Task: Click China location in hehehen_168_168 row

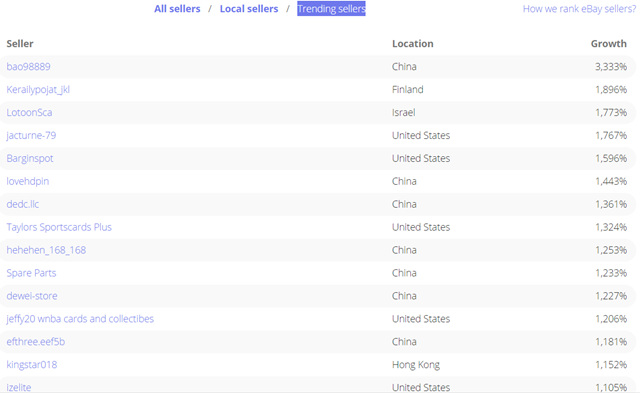Action: [x=404, y=250]
